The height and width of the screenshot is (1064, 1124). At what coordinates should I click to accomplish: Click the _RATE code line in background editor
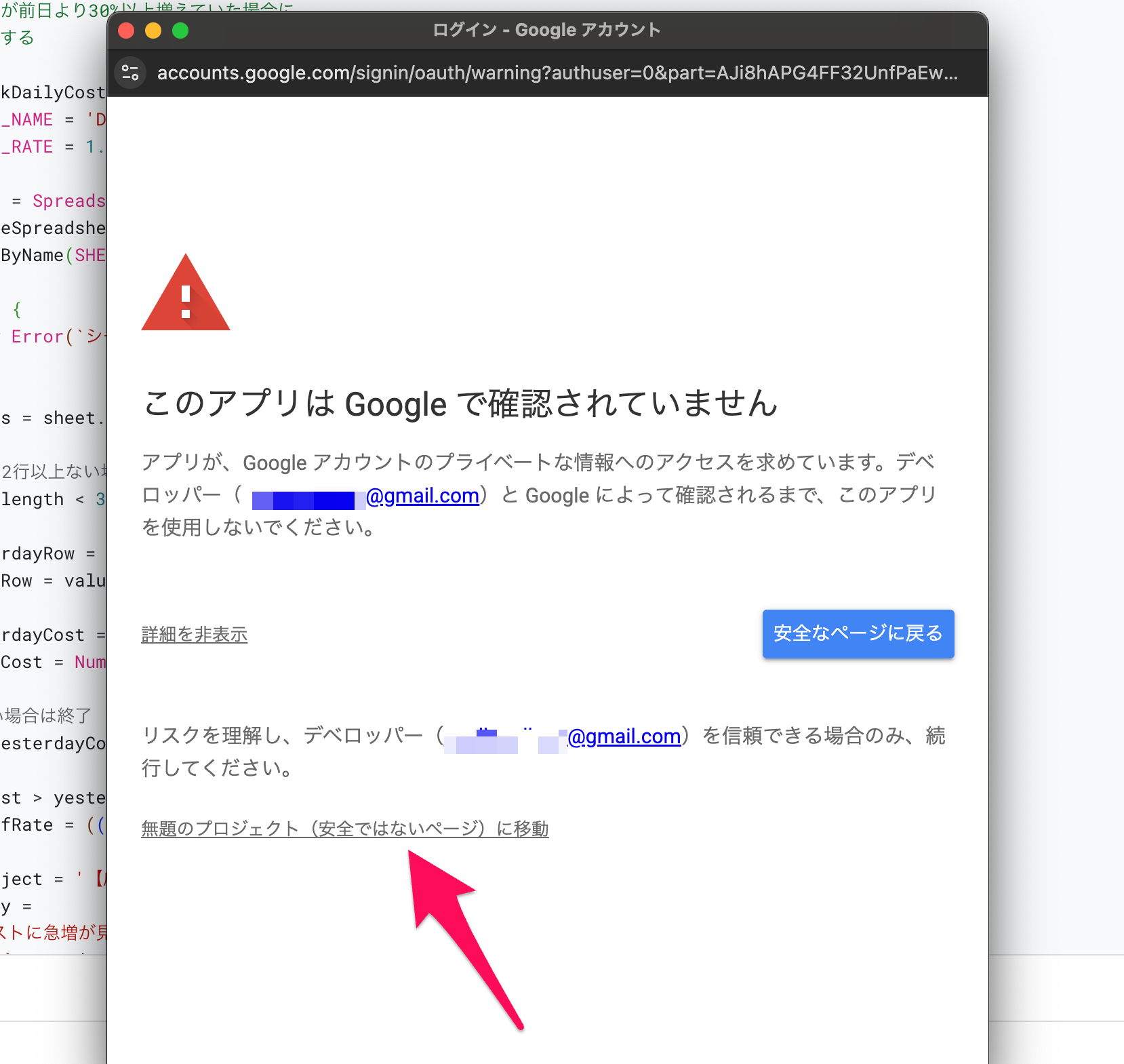[x=52, y=147]
